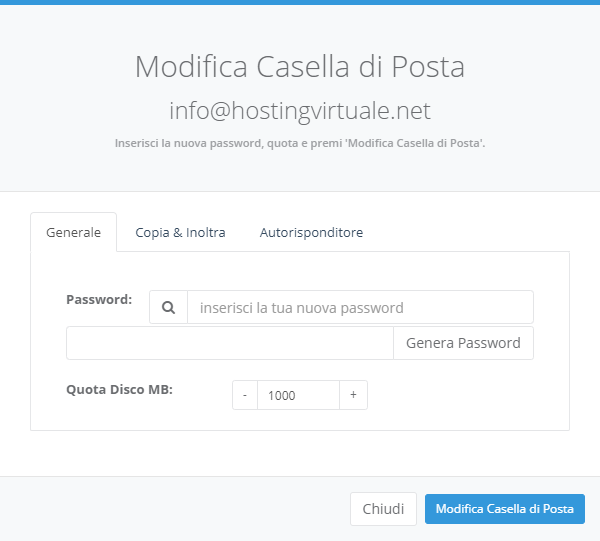The width and height of the screenshot is (600, 541).
Task: Click the Password: label
Action: tap(99, 299)
